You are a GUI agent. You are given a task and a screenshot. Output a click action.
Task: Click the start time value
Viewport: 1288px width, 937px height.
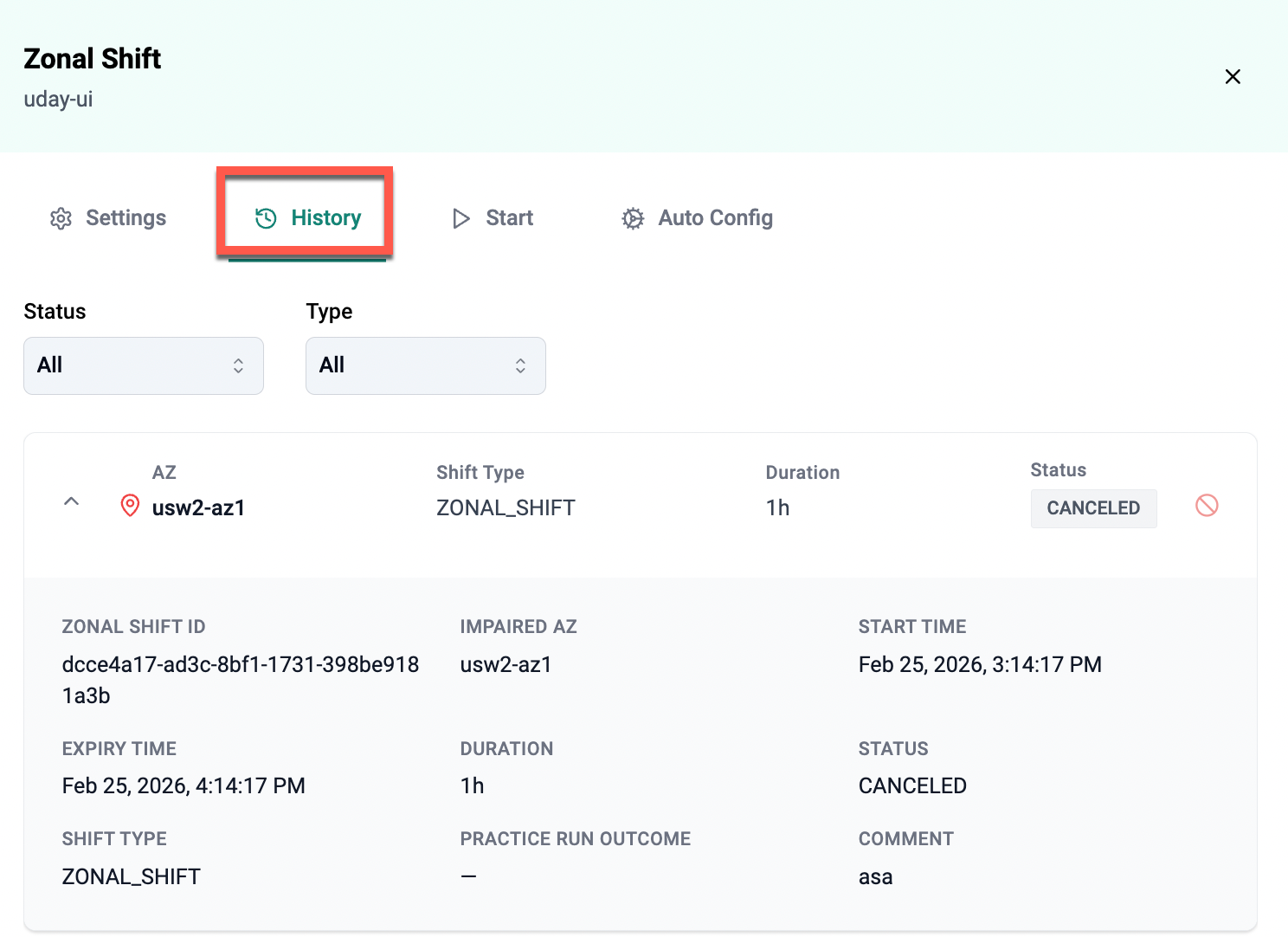(979, 664)
